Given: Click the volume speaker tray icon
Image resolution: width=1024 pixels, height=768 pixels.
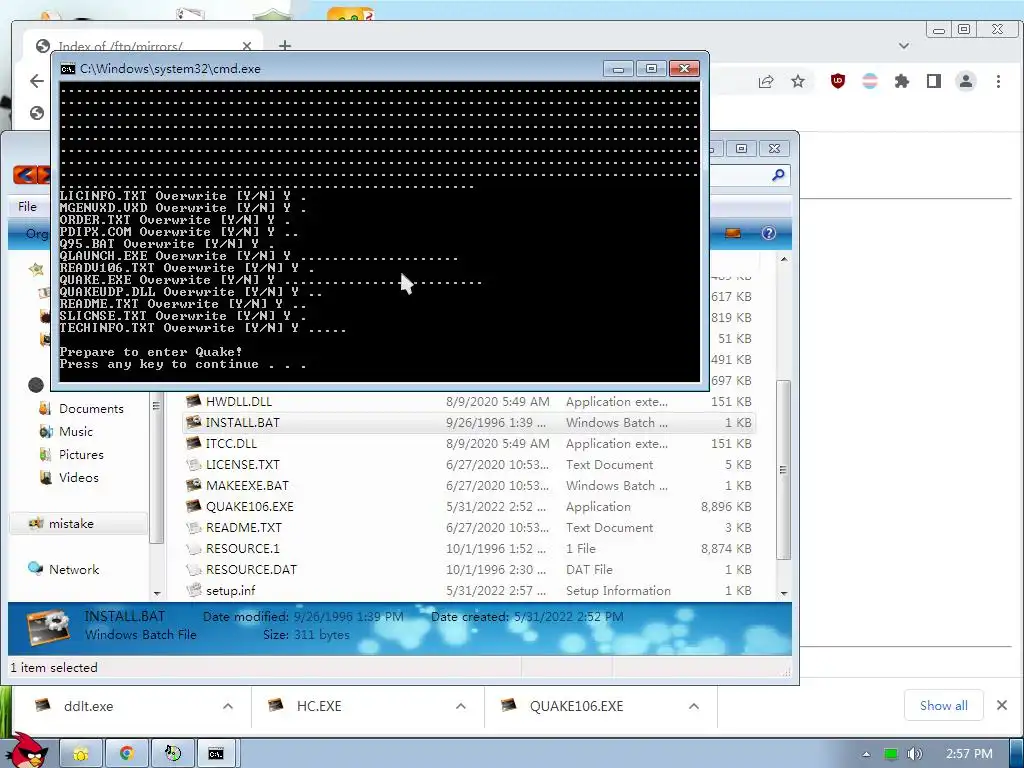Looking at the screenshot, I should coord(915,754).
